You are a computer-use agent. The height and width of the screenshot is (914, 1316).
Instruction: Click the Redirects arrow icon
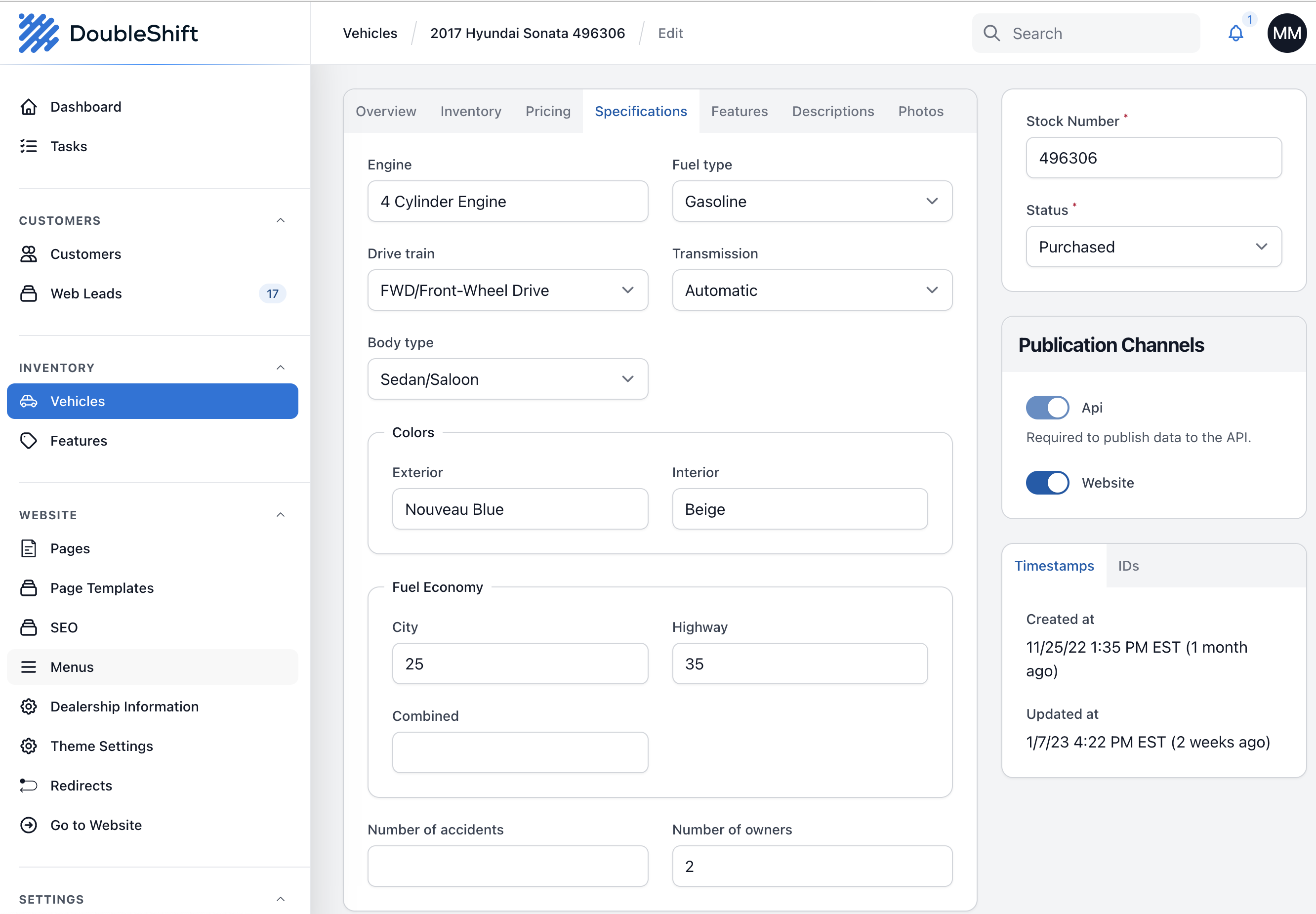pyautogui.click(x=29, y=785)
